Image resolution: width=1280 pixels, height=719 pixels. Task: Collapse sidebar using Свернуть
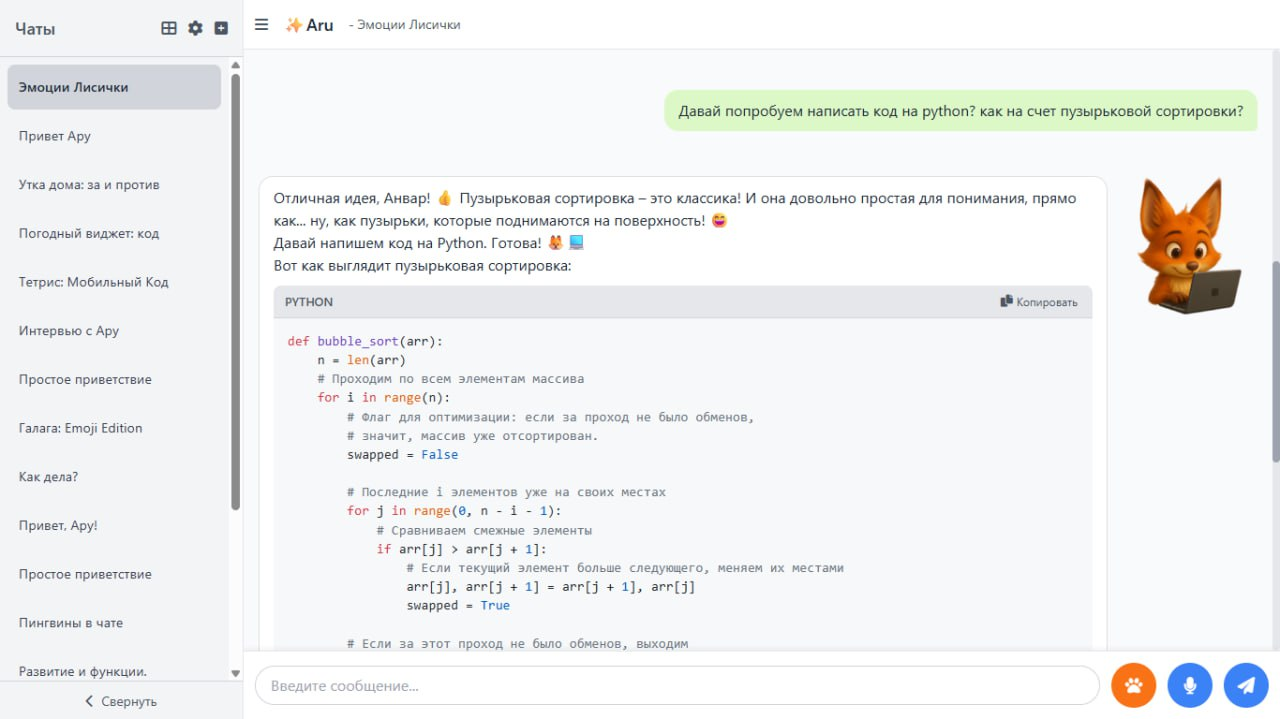point(120,701)
